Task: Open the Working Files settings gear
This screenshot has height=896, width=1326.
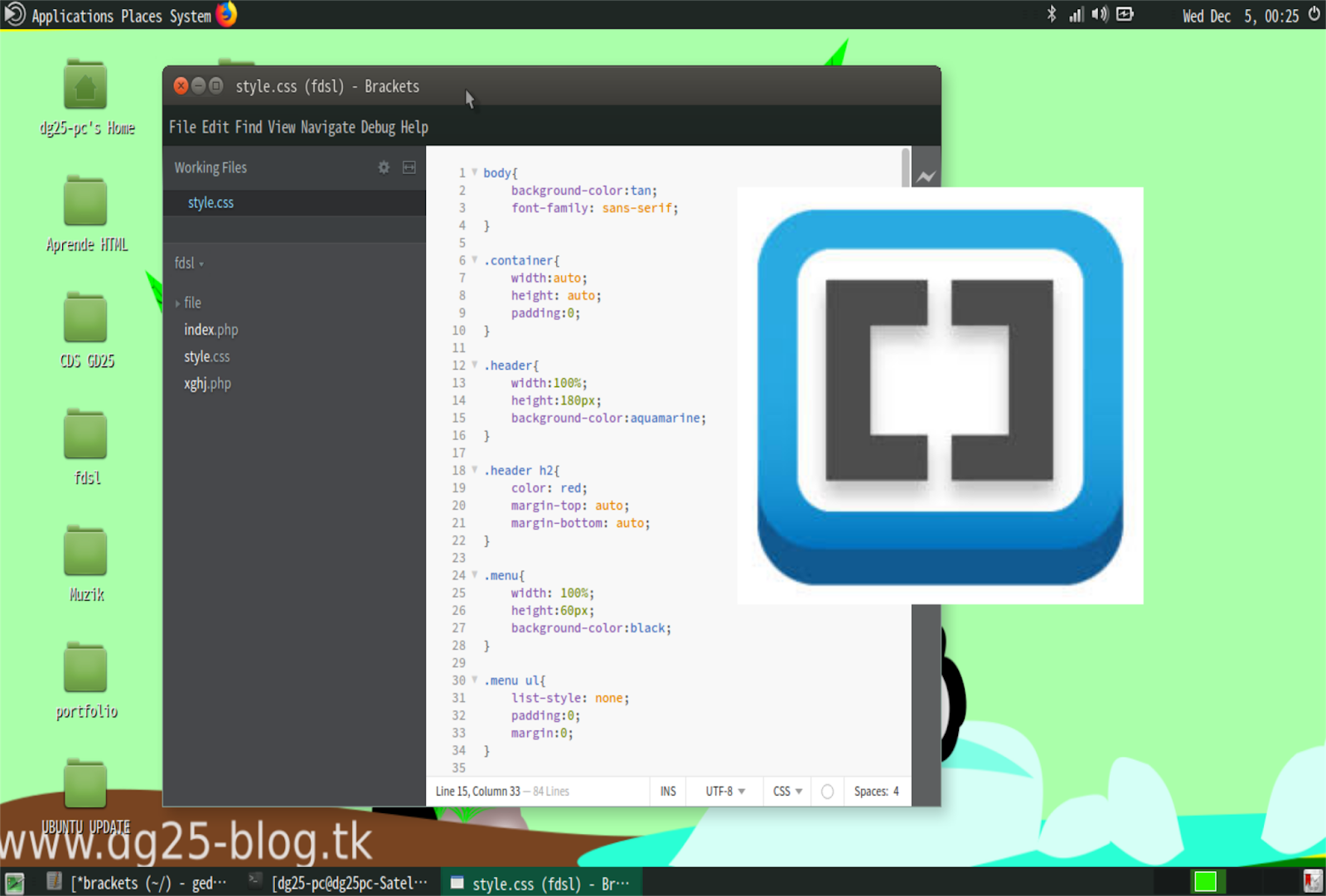Action: [x=384, y=167]
